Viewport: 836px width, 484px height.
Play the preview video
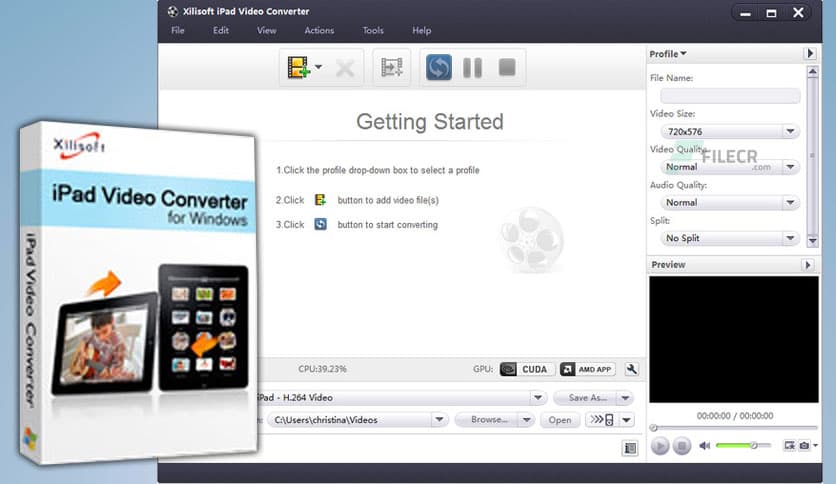pos(660,446)
